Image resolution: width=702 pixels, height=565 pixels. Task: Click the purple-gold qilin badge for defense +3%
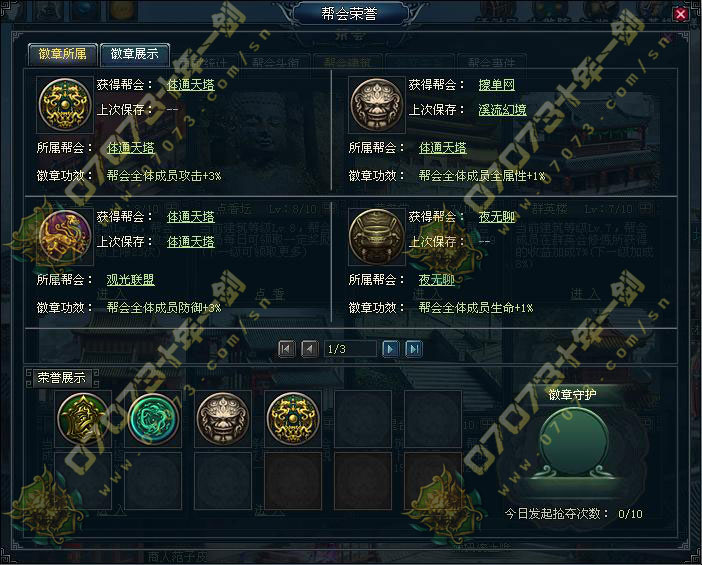click(65, 237)
